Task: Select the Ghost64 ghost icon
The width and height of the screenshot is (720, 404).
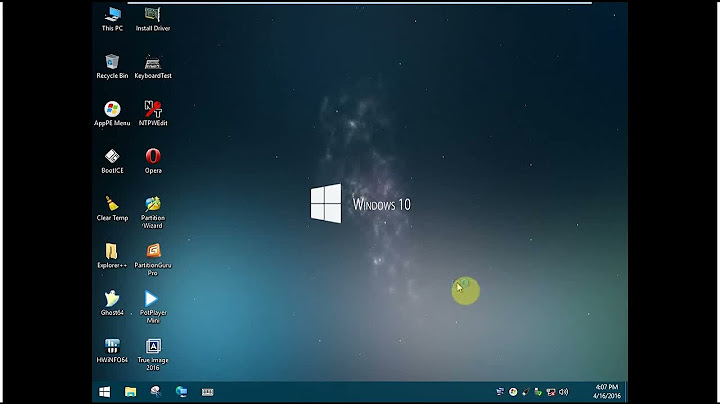Action: click(x=112, y=303)
